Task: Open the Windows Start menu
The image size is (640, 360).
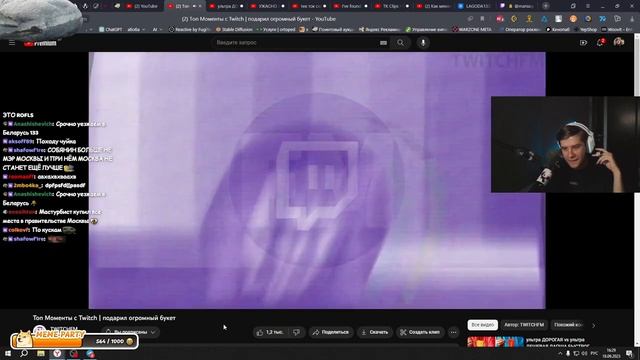Action: point(8,353)
